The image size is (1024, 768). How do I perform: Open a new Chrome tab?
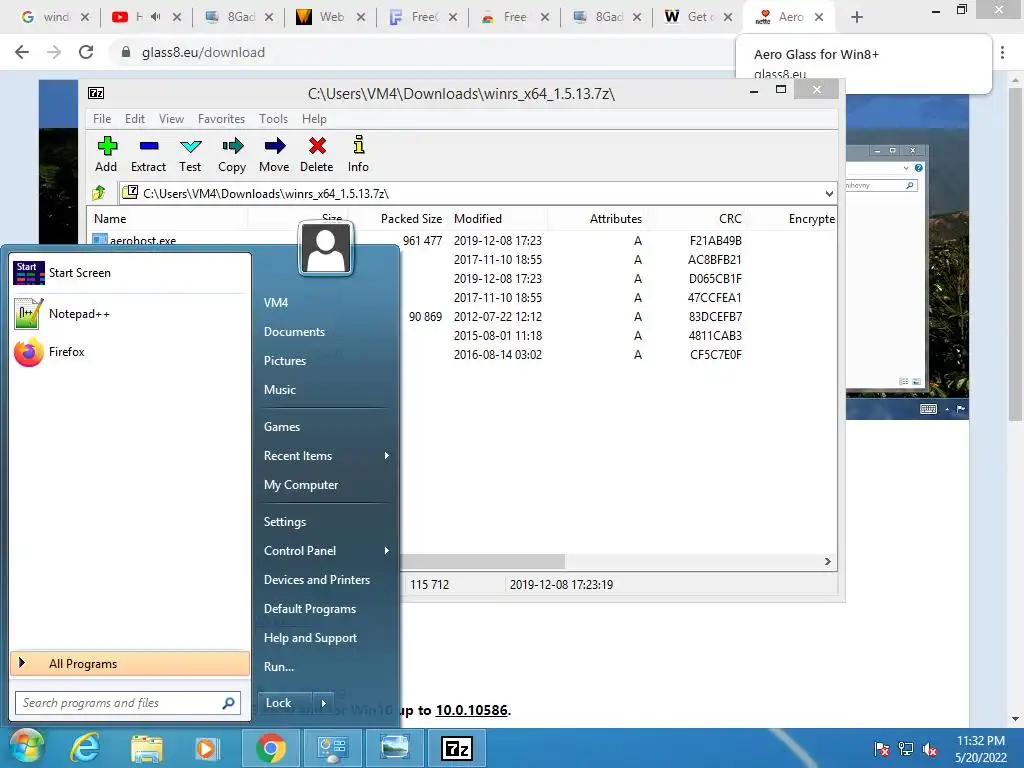tap(857, 17)
